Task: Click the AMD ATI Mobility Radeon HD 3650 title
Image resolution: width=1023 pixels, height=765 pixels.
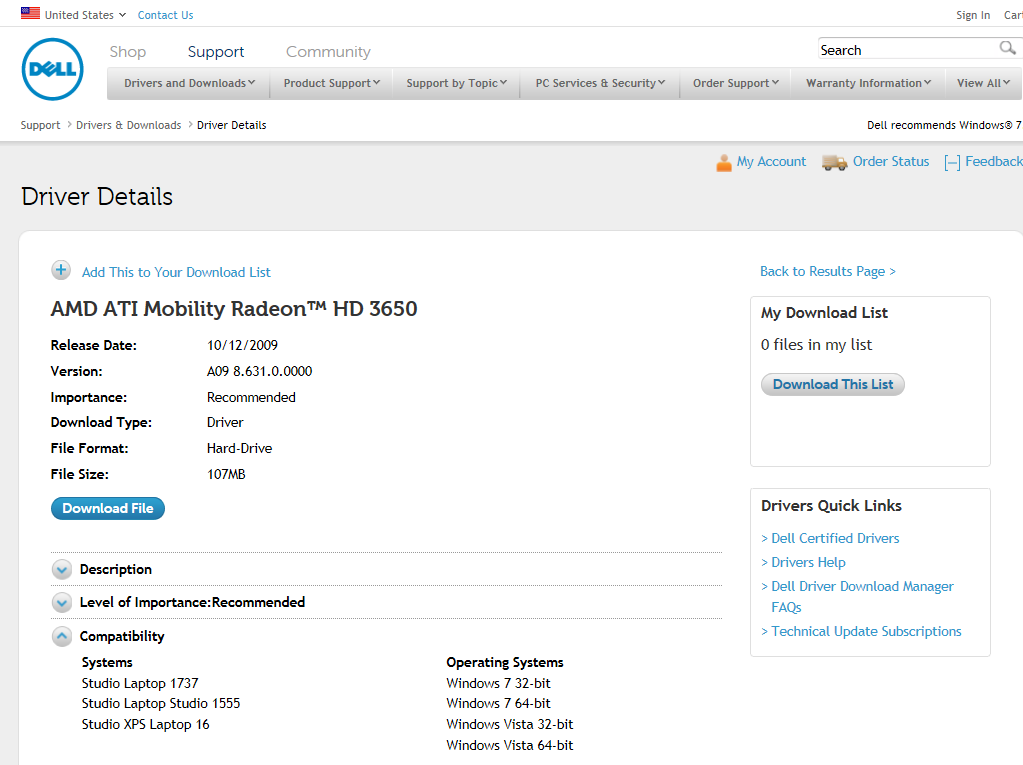Action: 234,308
